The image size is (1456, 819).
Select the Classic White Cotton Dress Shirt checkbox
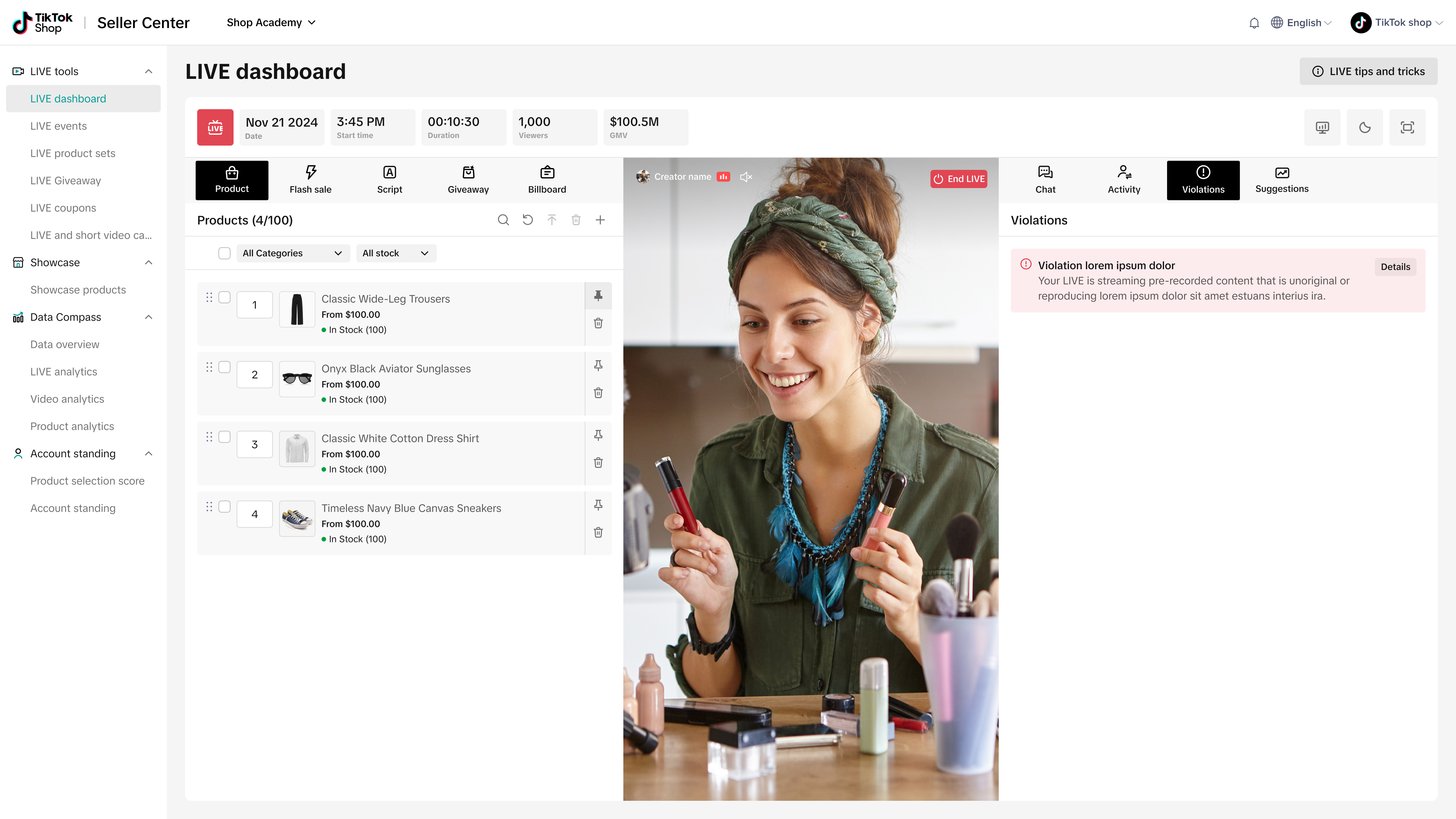click(x=224, y=437)
